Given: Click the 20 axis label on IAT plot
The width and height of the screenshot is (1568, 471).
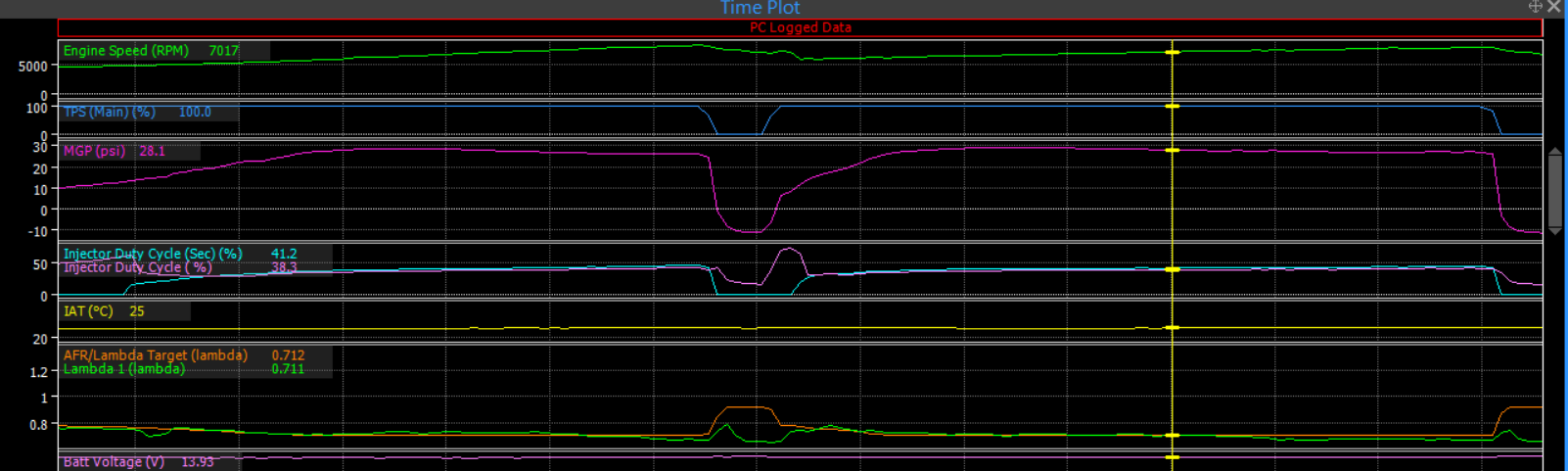Looking at the screenshot, I should (x=40, y=339).
